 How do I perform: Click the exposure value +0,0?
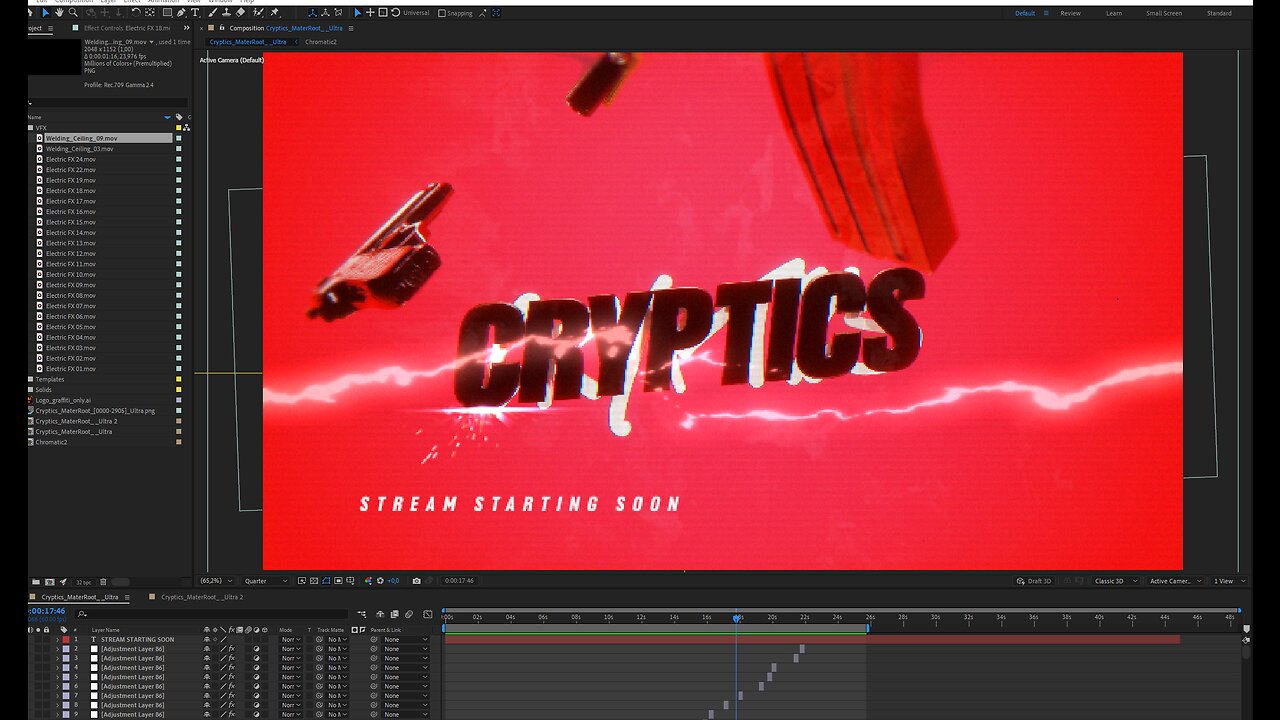pyautogui.click(x=393, y=581)
